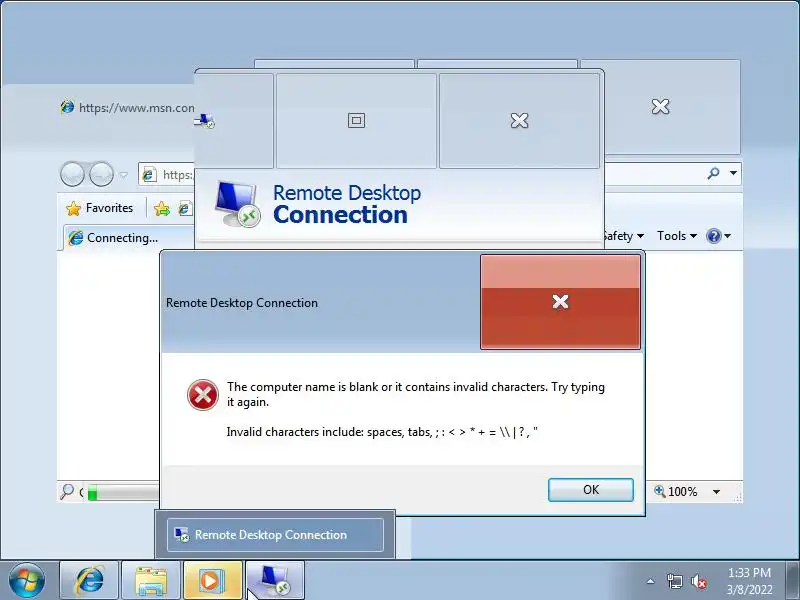800x600 pixels.
Task: Open search provider dropdown in IE
Action: (733, 173)
